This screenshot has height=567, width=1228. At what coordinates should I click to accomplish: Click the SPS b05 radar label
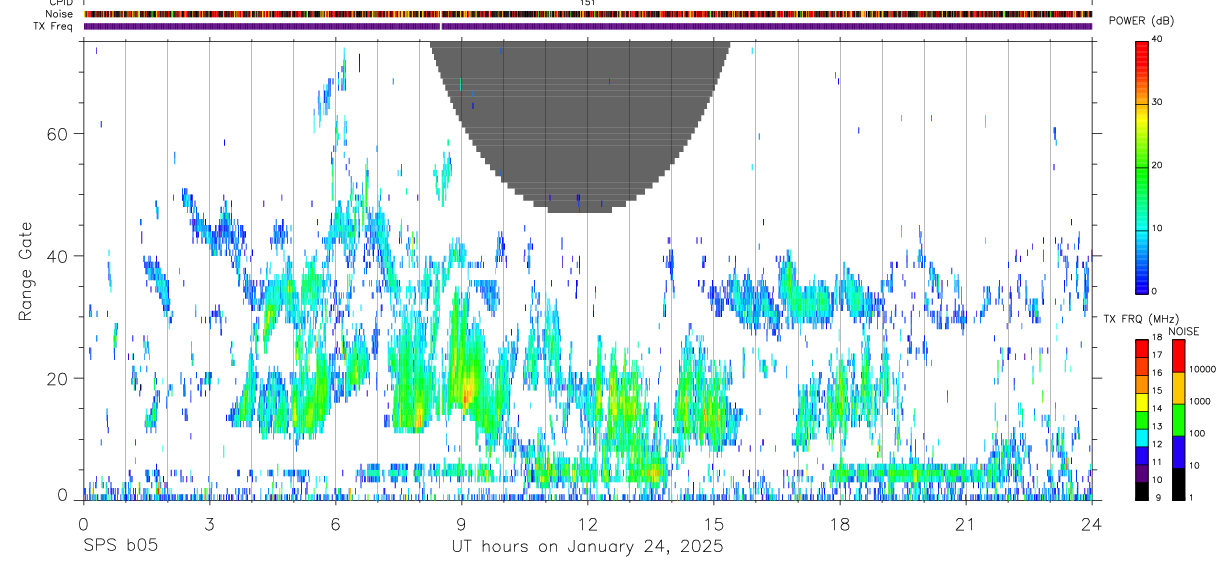coord(119,547)
